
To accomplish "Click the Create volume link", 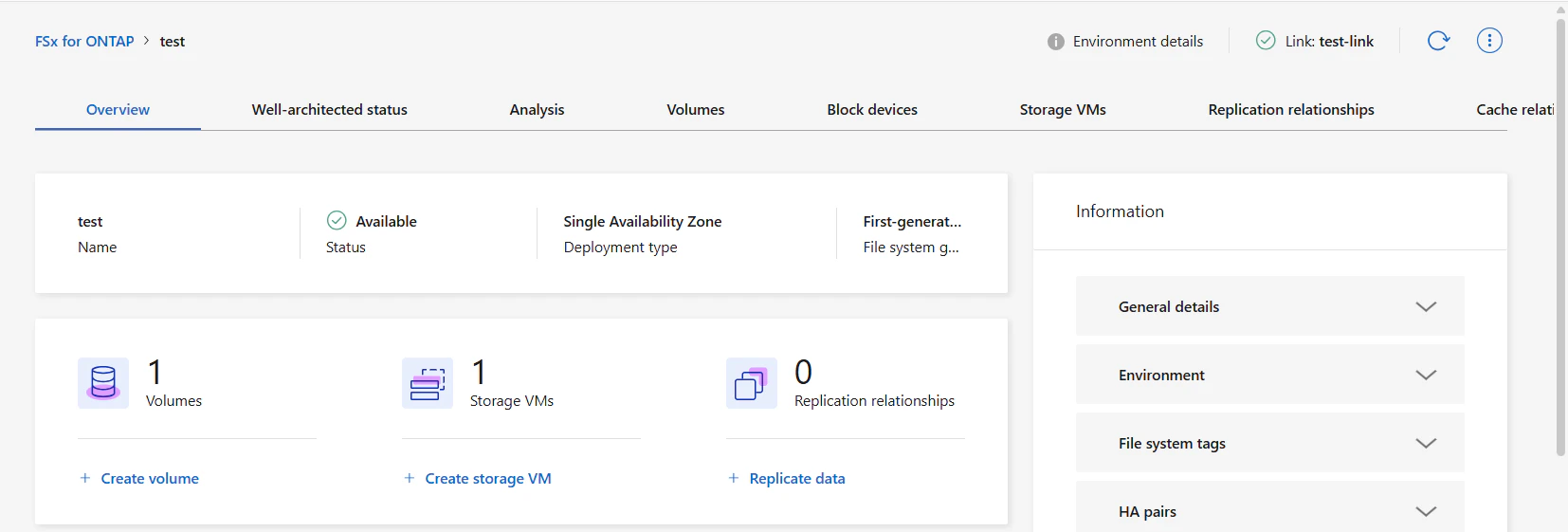I will 150,479.
